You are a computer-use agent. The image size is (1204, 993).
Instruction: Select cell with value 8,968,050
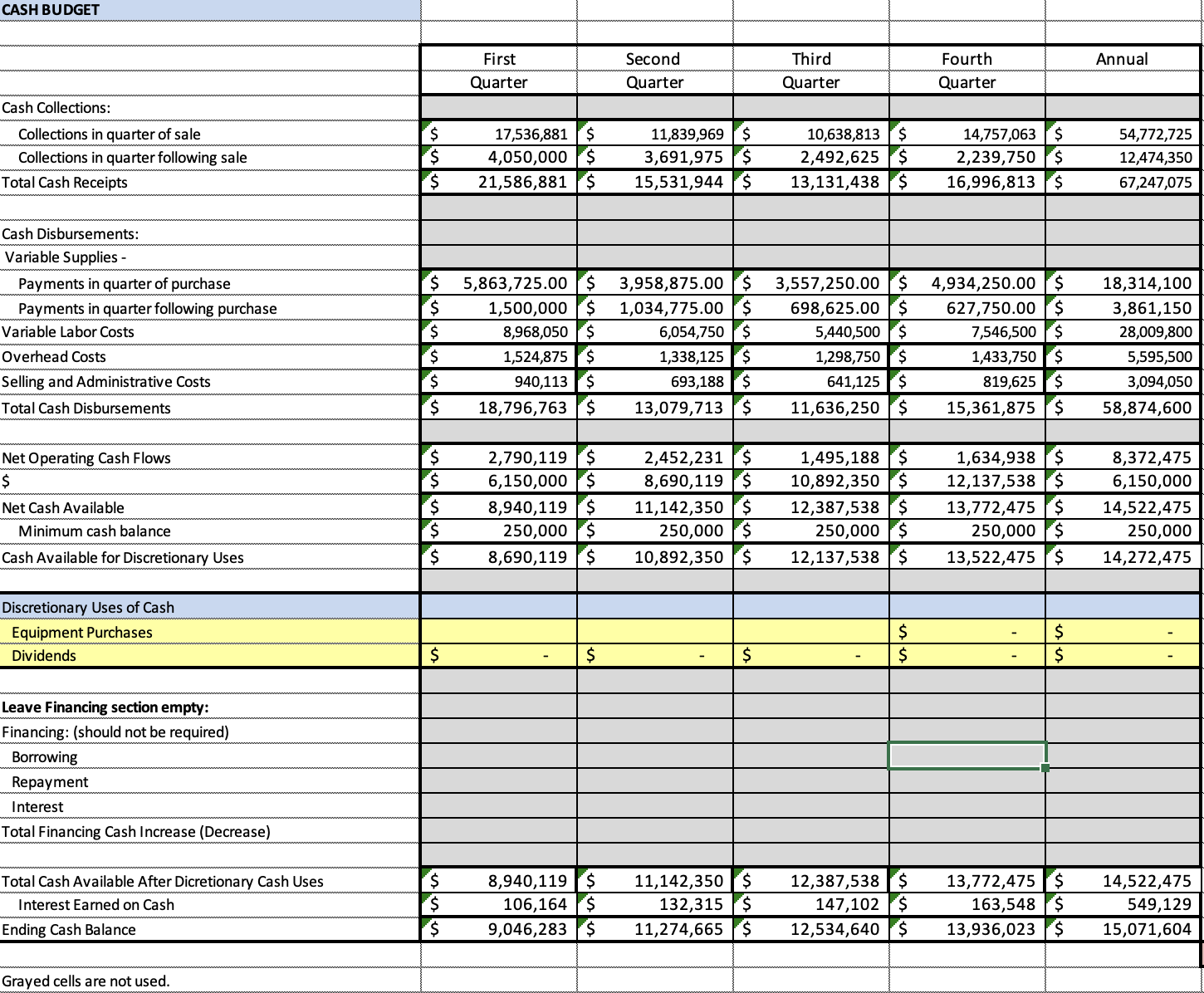pyautogui.click(x=499, y=332)
